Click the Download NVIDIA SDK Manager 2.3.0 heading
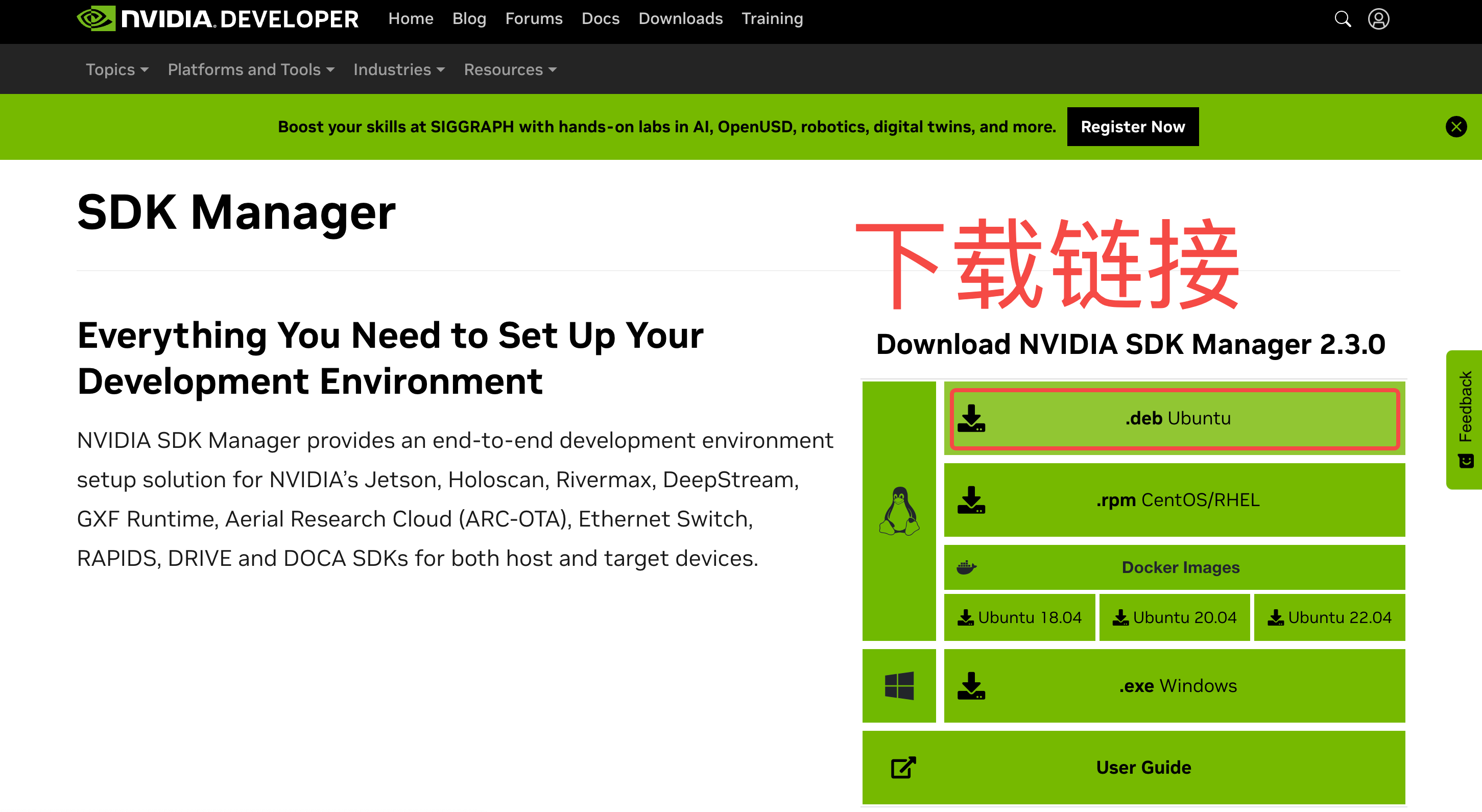 click(x=1131, y=344)
